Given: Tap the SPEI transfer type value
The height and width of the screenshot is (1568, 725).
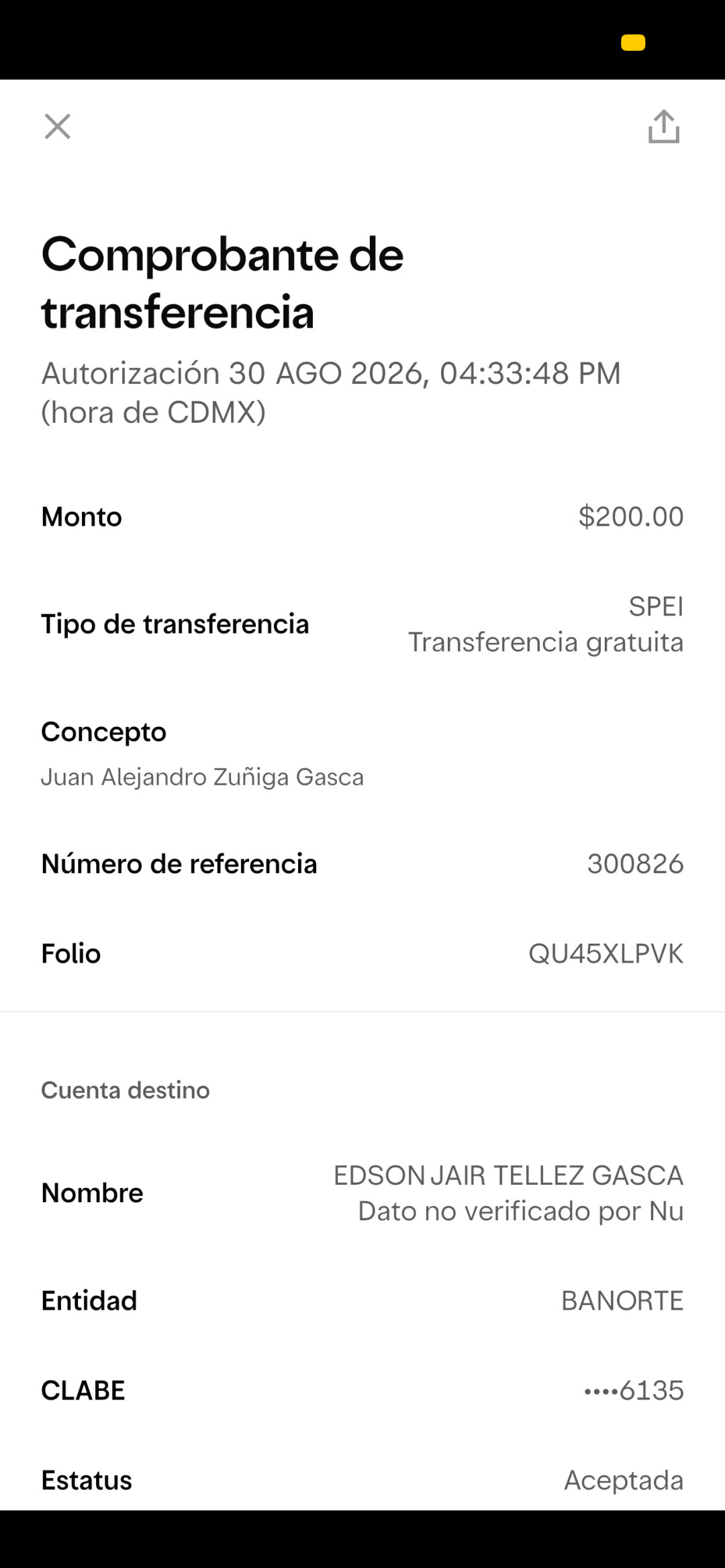Looking at the screenshot, I should coord(656,607).
